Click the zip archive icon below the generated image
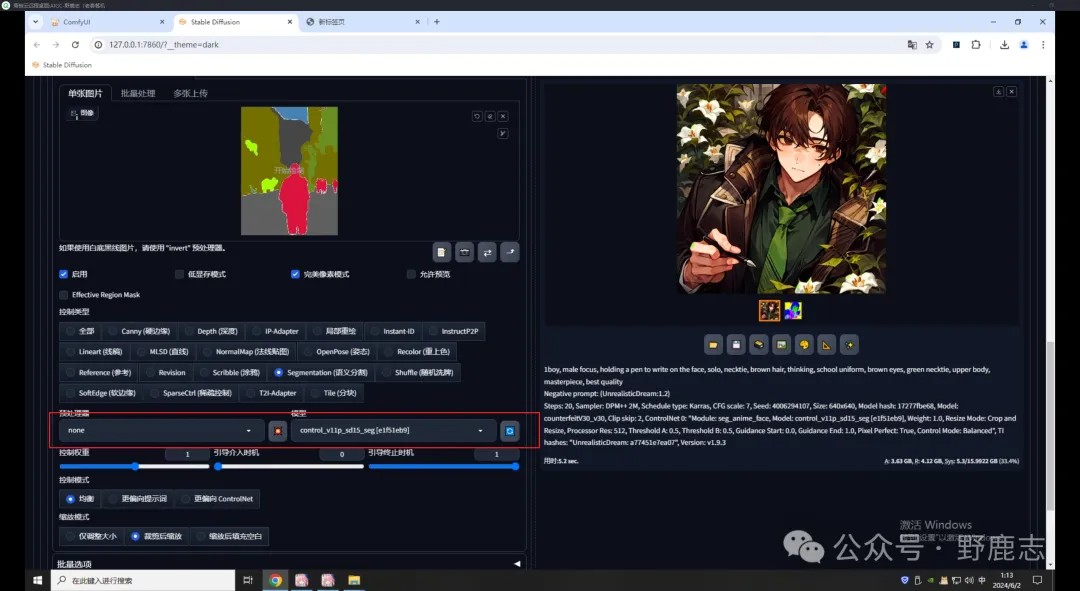The image size is (1080, 591). 758,344
